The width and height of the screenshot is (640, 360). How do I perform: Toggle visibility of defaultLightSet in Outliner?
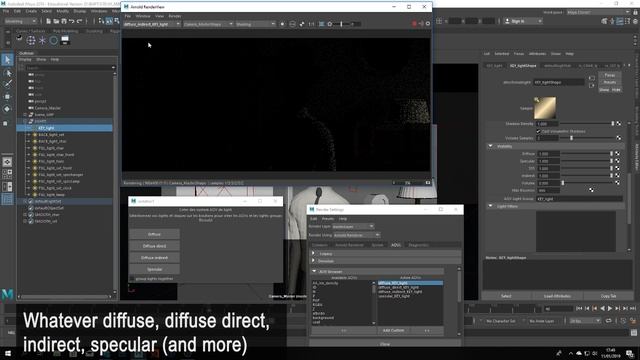pyautogui.click(x=31, y=201)
